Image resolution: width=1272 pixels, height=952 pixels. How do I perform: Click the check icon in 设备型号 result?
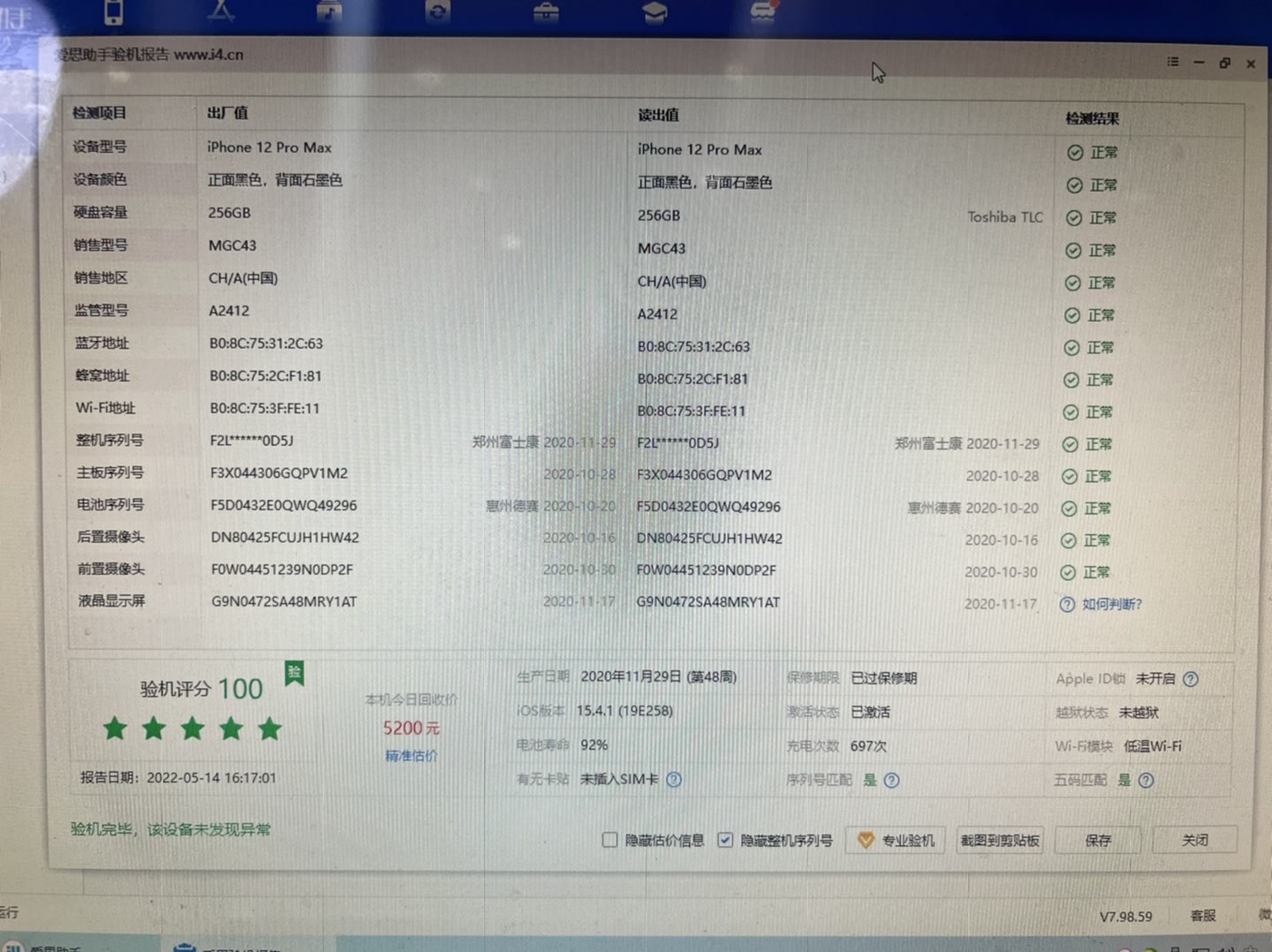[1075, 153]
